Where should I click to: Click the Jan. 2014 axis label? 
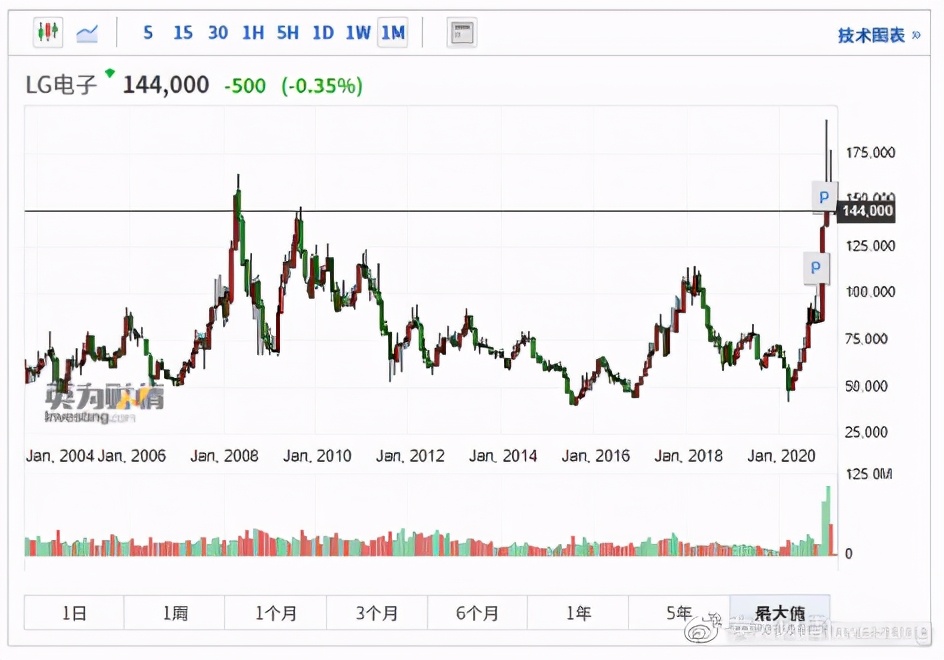point(503,455)
